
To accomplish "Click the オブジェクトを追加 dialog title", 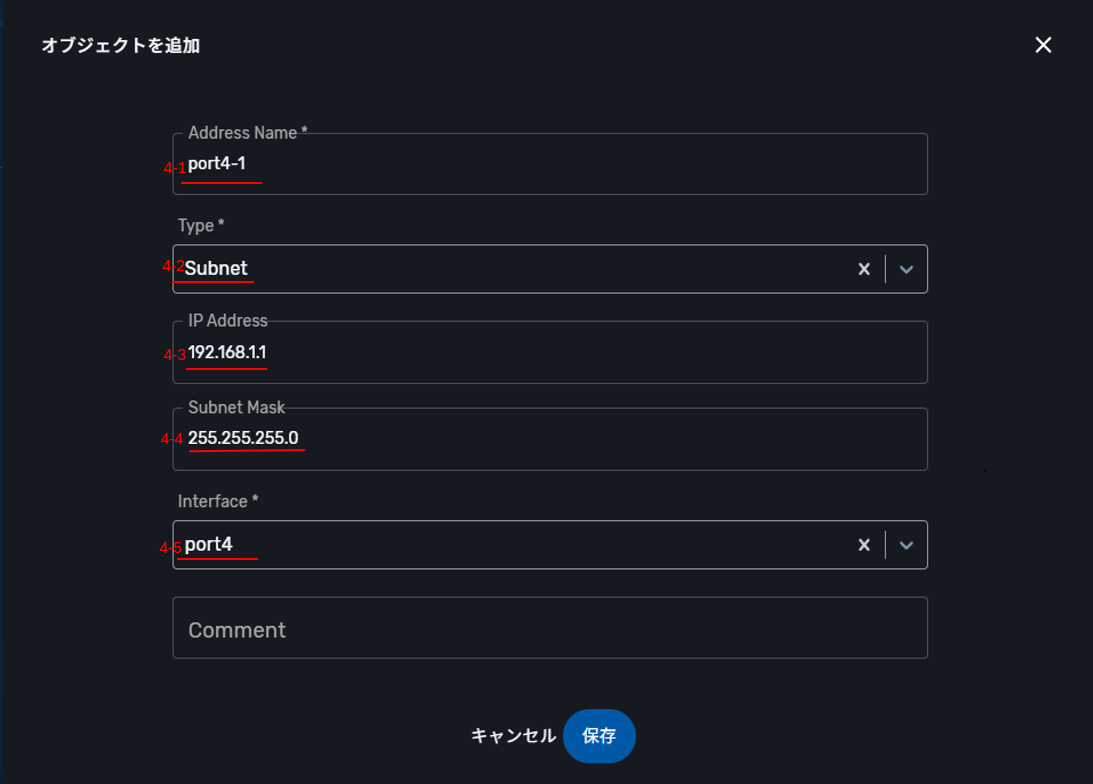I will (x=121, y=45).
